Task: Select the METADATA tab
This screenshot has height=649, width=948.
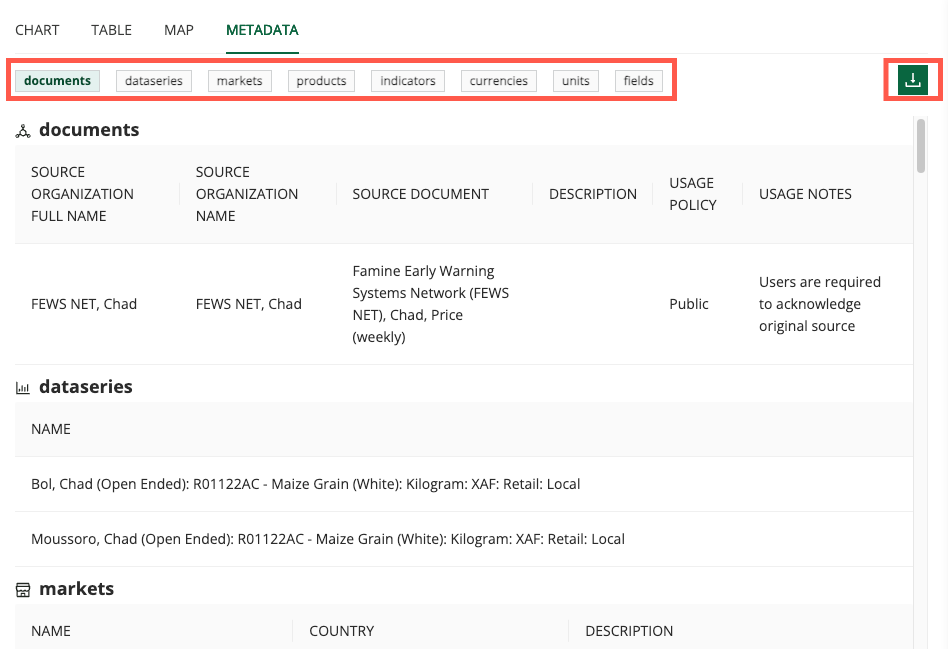Action: click(261, 30)
